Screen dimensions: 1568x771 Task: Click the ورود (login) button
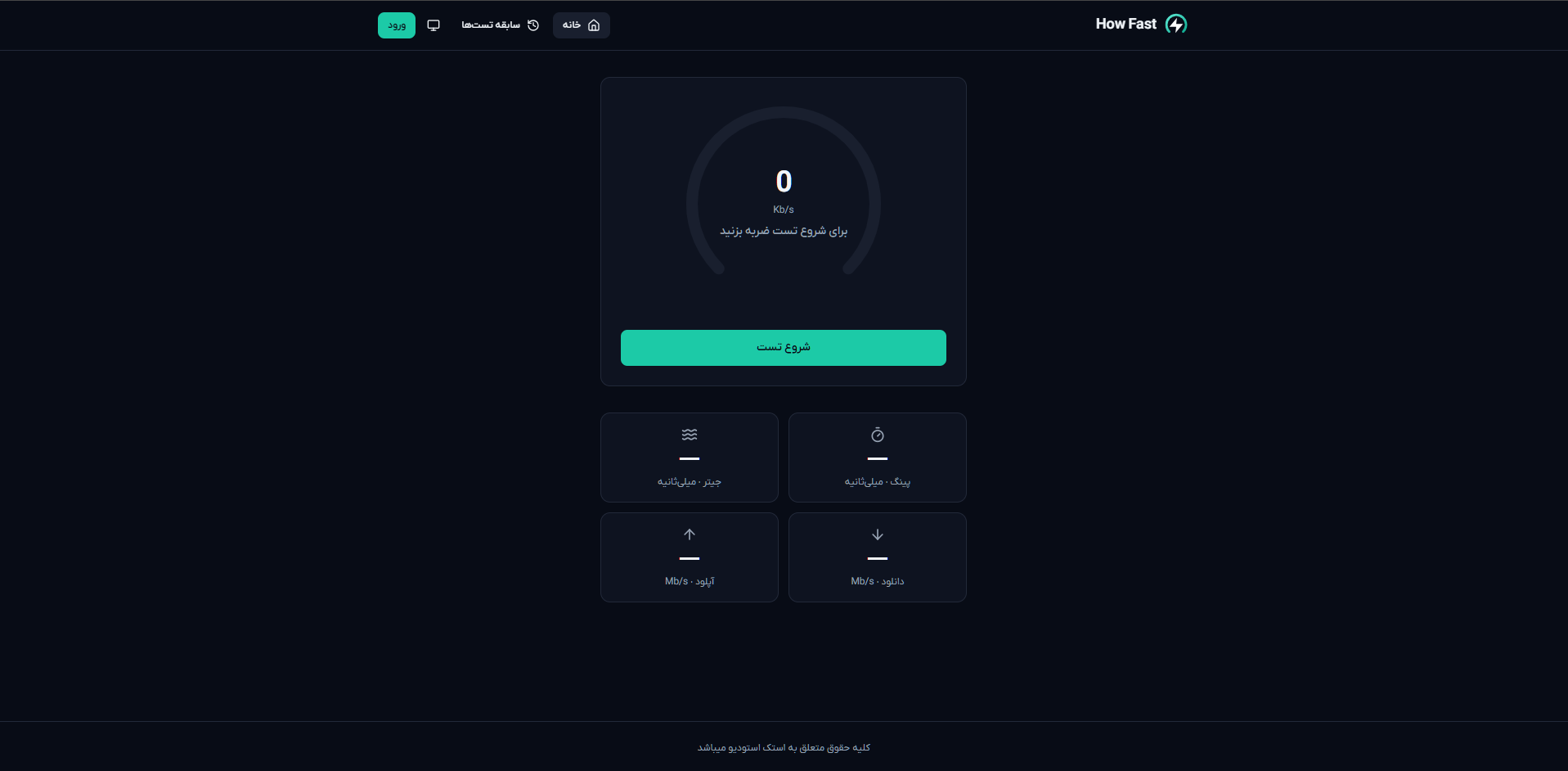click(397, 25)
